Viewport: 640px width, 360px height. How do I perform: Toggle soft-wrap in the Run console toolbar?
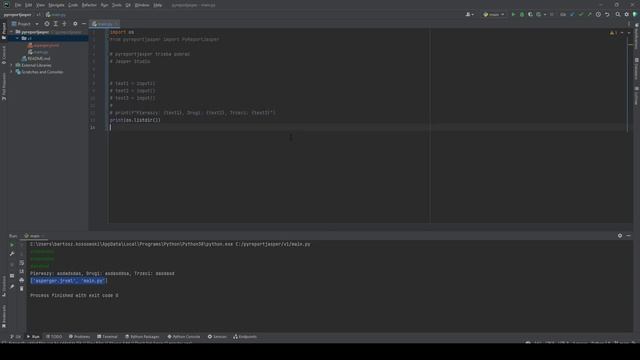pyautogui.click(x=22, y=262)
